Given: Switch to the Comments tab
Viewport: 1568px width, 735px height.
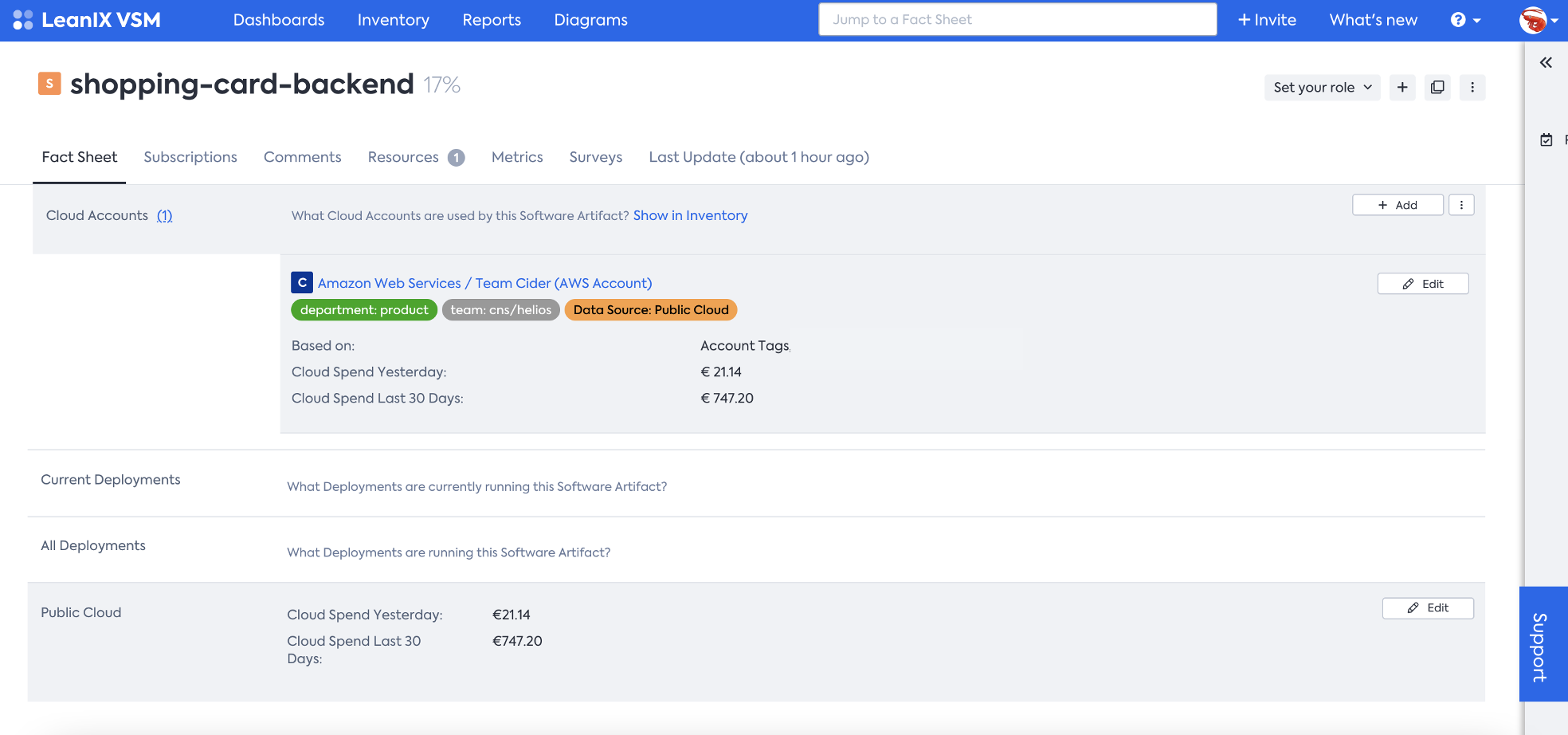Looking at the screenshot, I should [x=303, y=157].
